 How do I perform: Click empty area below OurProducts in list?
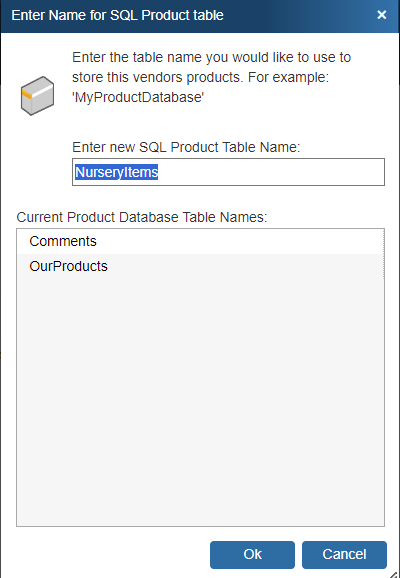pos(200,402)
